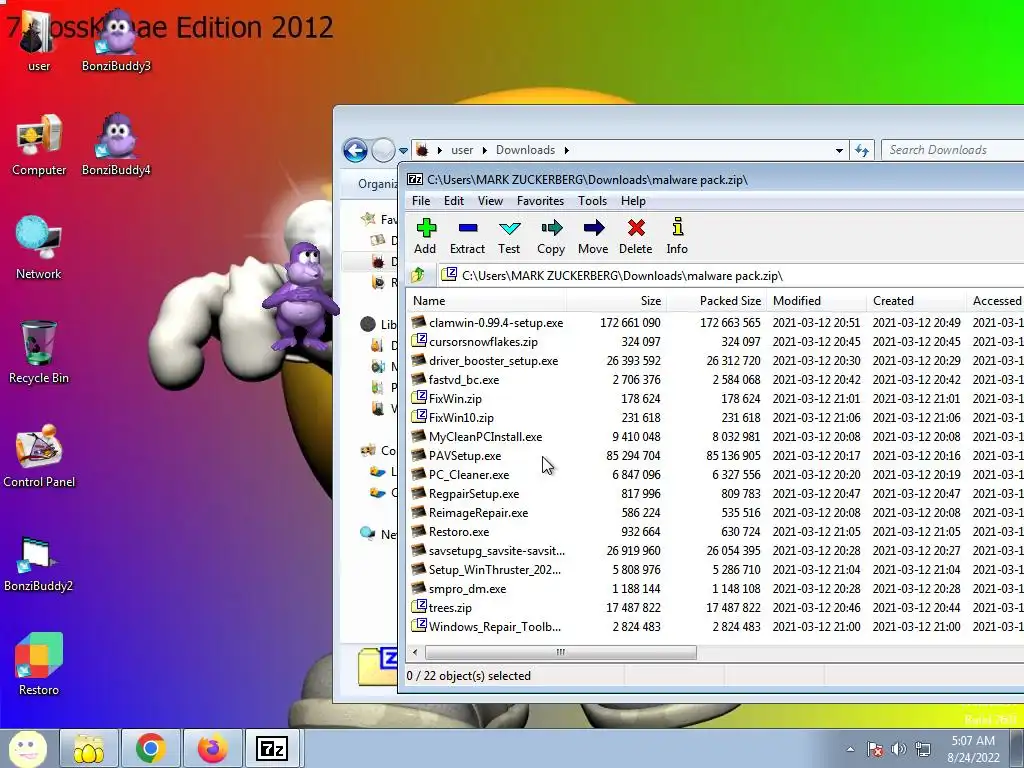Open the Organize menu in Explorer
The height and width of the screenshot is (768, 1024).
click(377, 184)
